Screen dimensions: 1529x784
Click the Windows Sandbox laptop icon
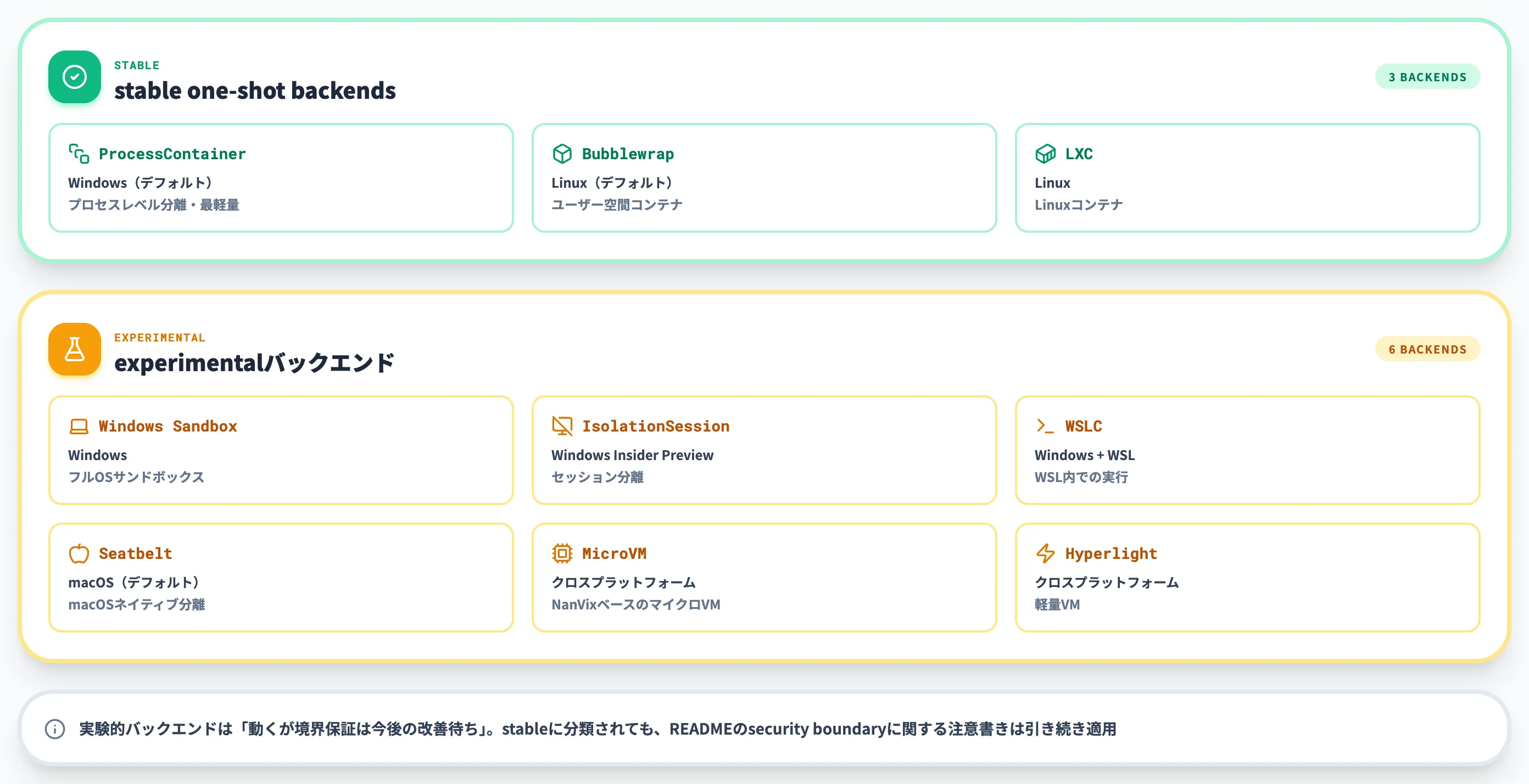click(79, 426)
